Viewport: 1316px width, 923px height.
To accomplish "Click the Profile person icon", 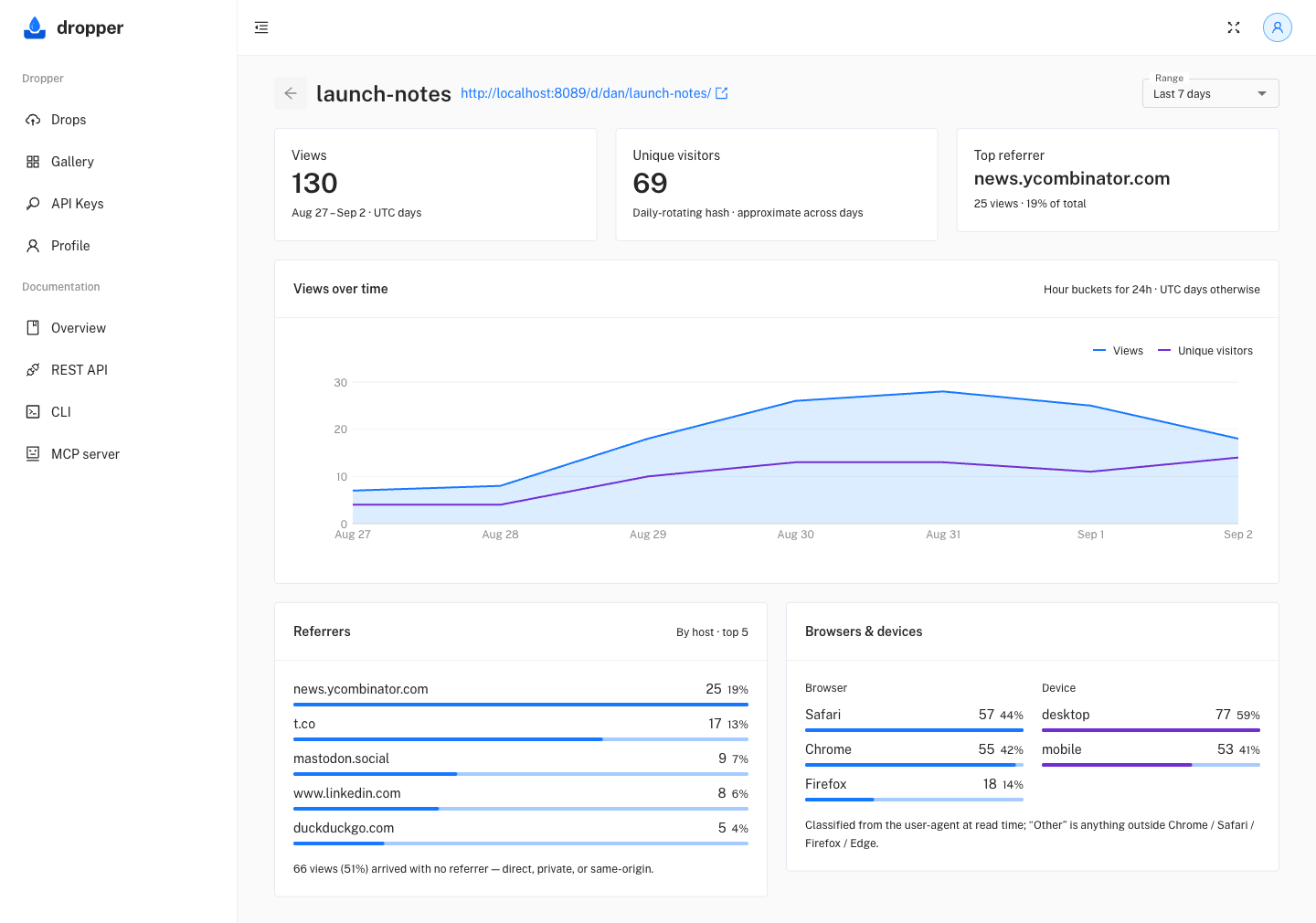I will (x=33, y=246).
